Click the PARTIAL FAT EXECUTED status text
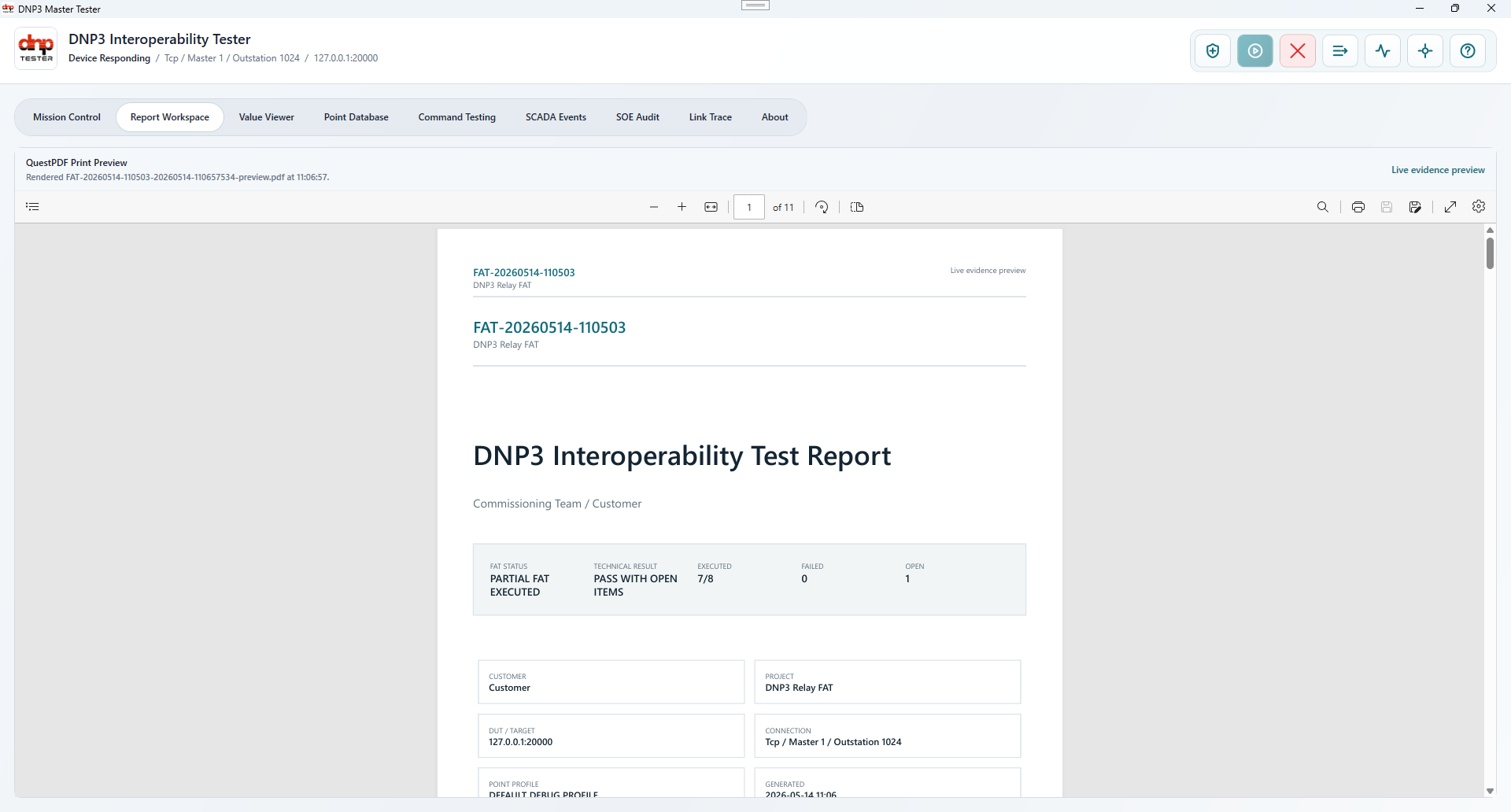Screen dimensions: 1511x812 pos(519,585)
